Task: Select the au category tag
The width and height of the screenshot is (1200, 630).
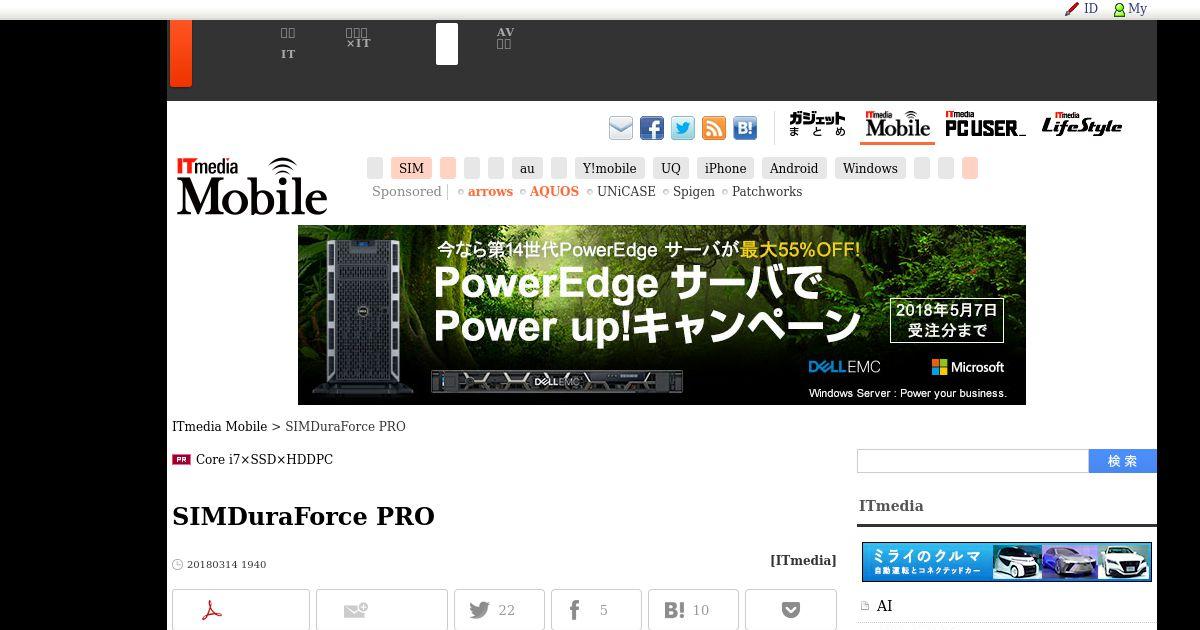Action: pyautogui.click(x=527, y=168)
